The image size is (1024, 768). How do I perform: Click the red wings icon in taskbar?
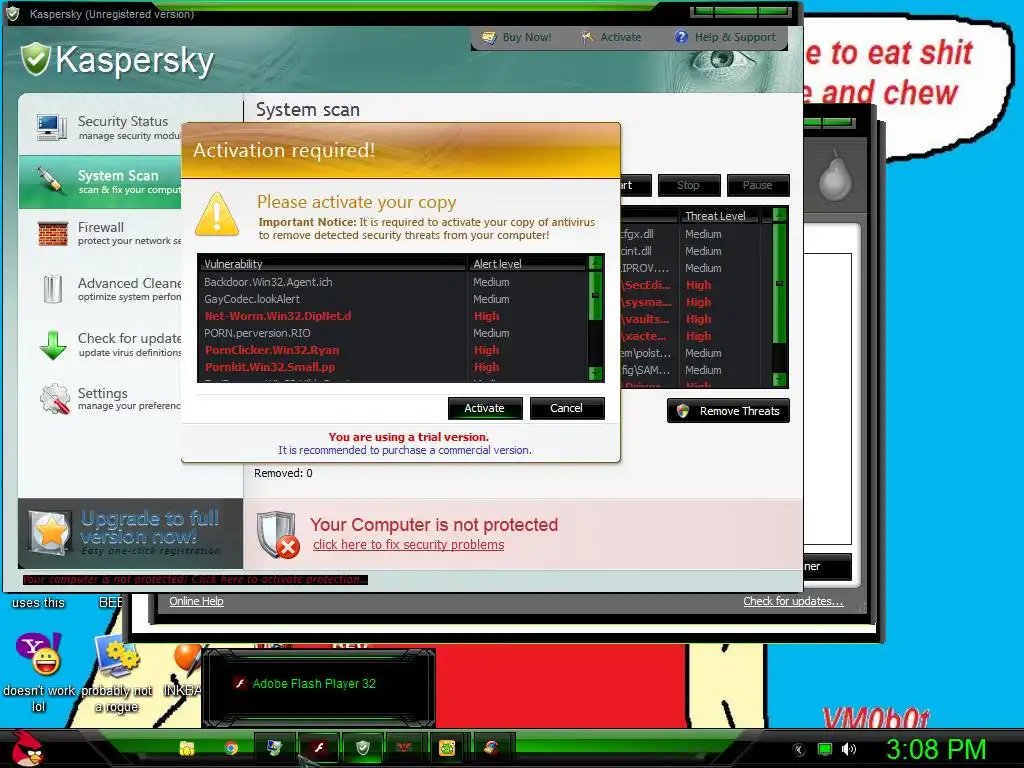pyautogui.click(x=405, y=748)
